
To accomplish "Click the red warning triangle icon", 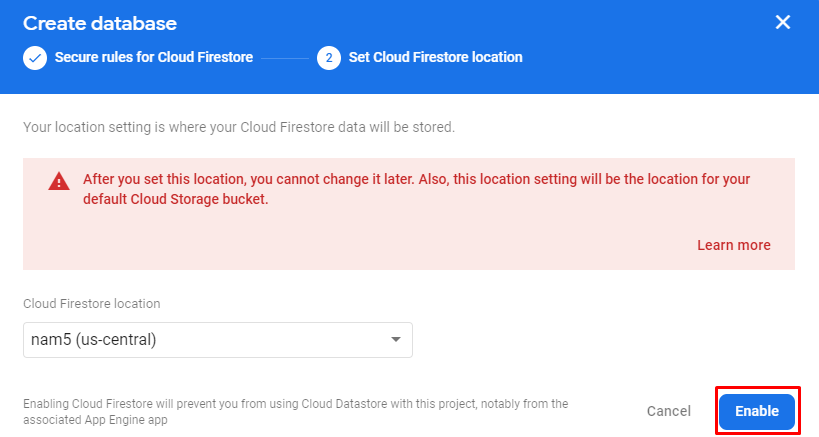I will point(59,181).
